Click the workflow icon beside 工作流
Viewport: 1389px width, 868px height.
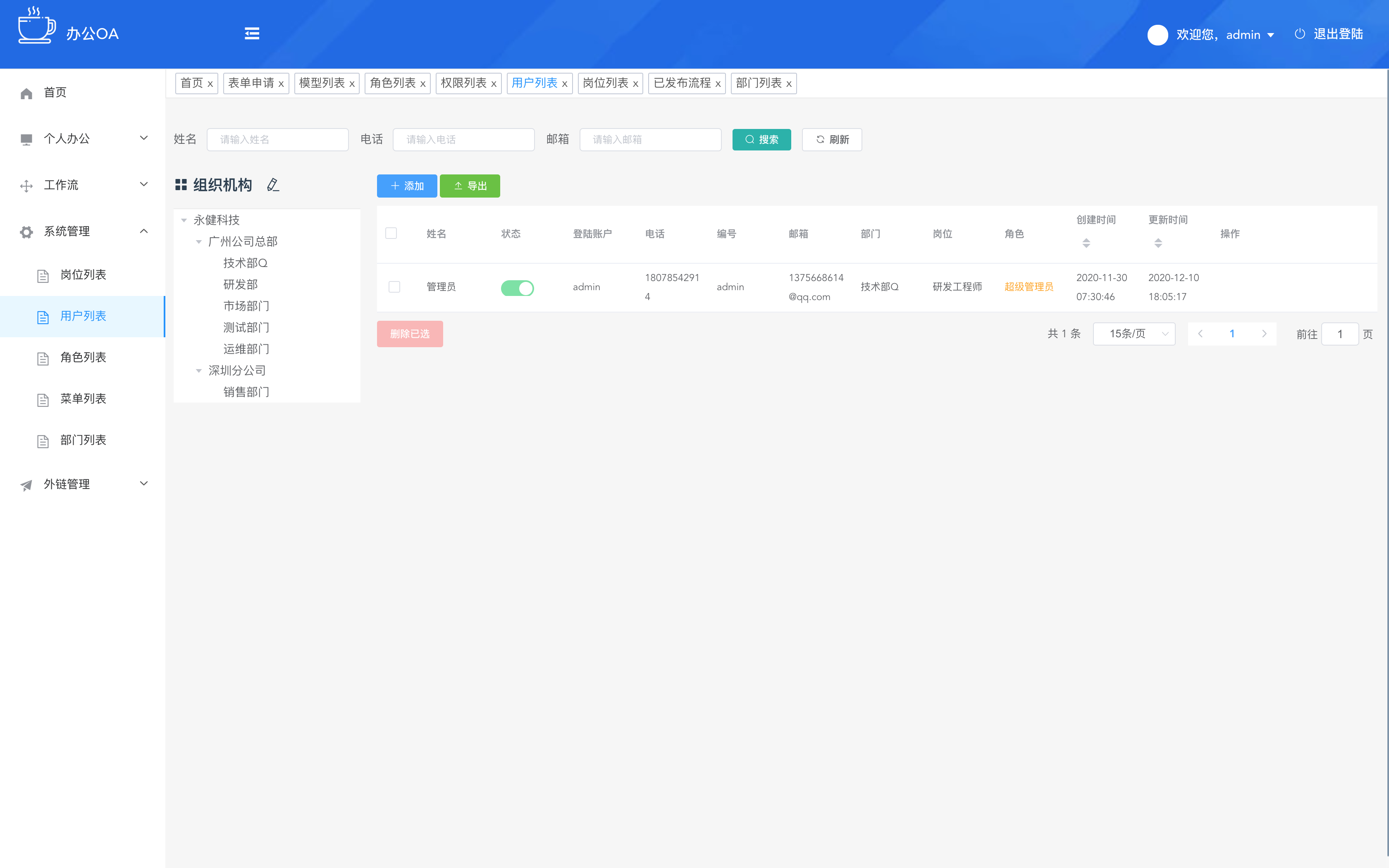26,186
